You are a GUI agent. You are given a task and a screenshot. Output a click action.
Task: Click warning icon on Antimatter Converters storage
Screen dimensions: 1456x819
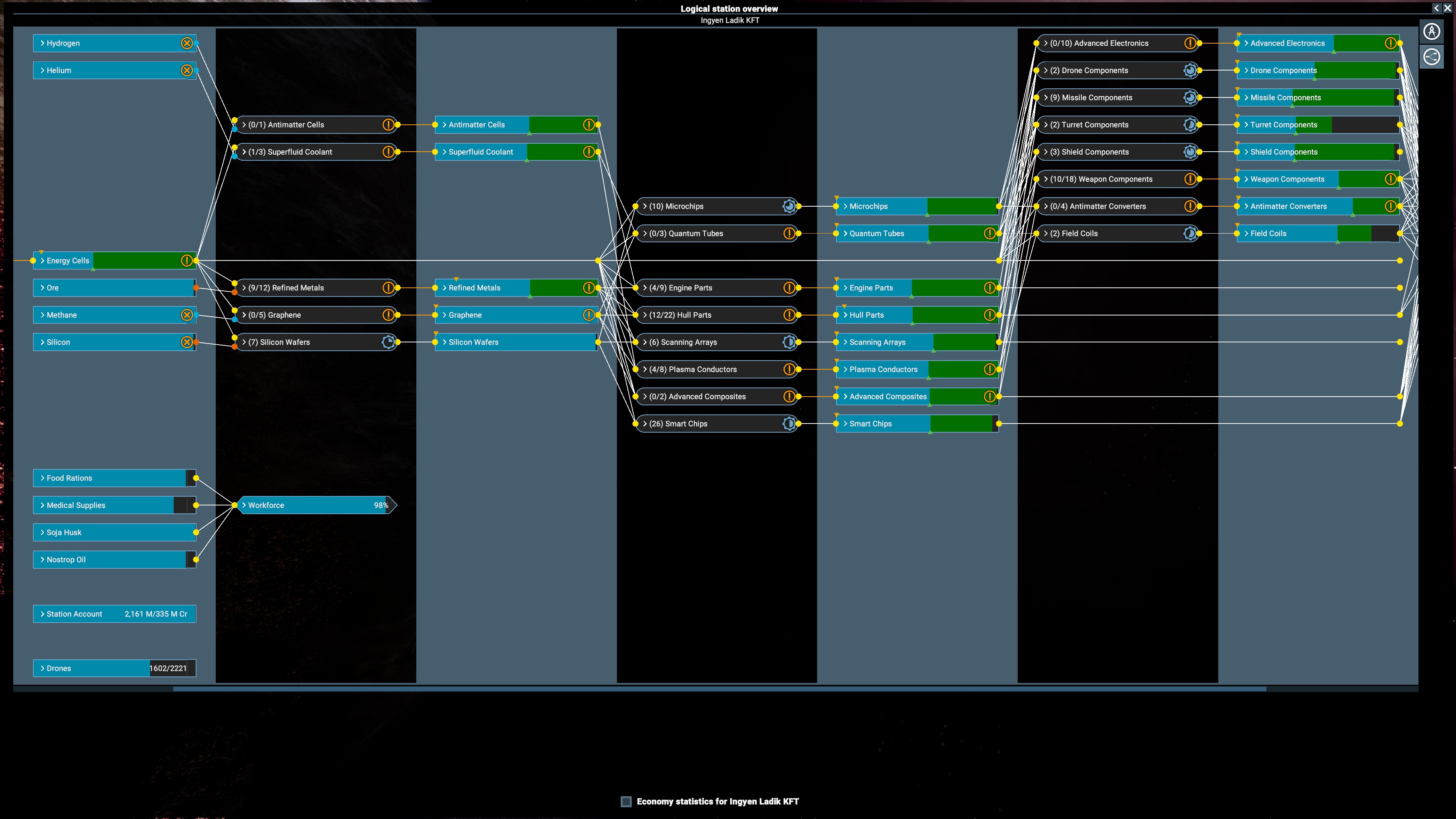click(1390, 206)
